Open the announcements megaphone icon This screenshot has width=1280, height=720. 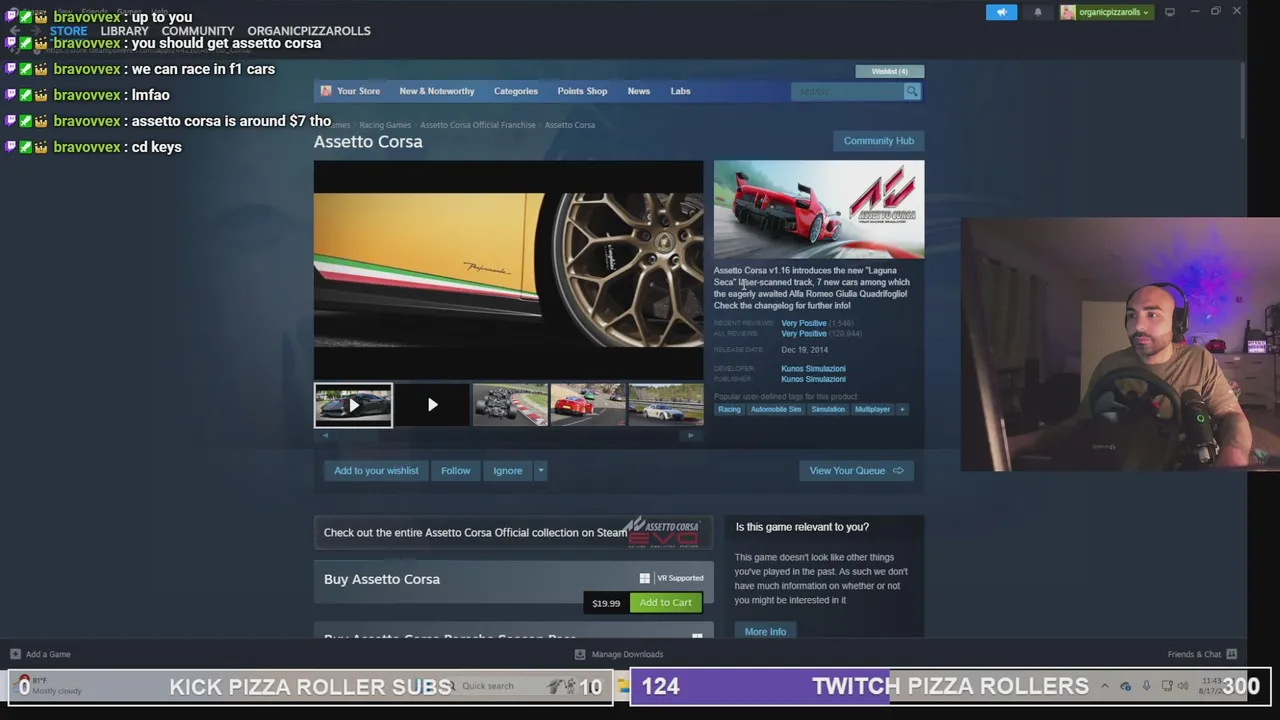(x=1001, y=12)
